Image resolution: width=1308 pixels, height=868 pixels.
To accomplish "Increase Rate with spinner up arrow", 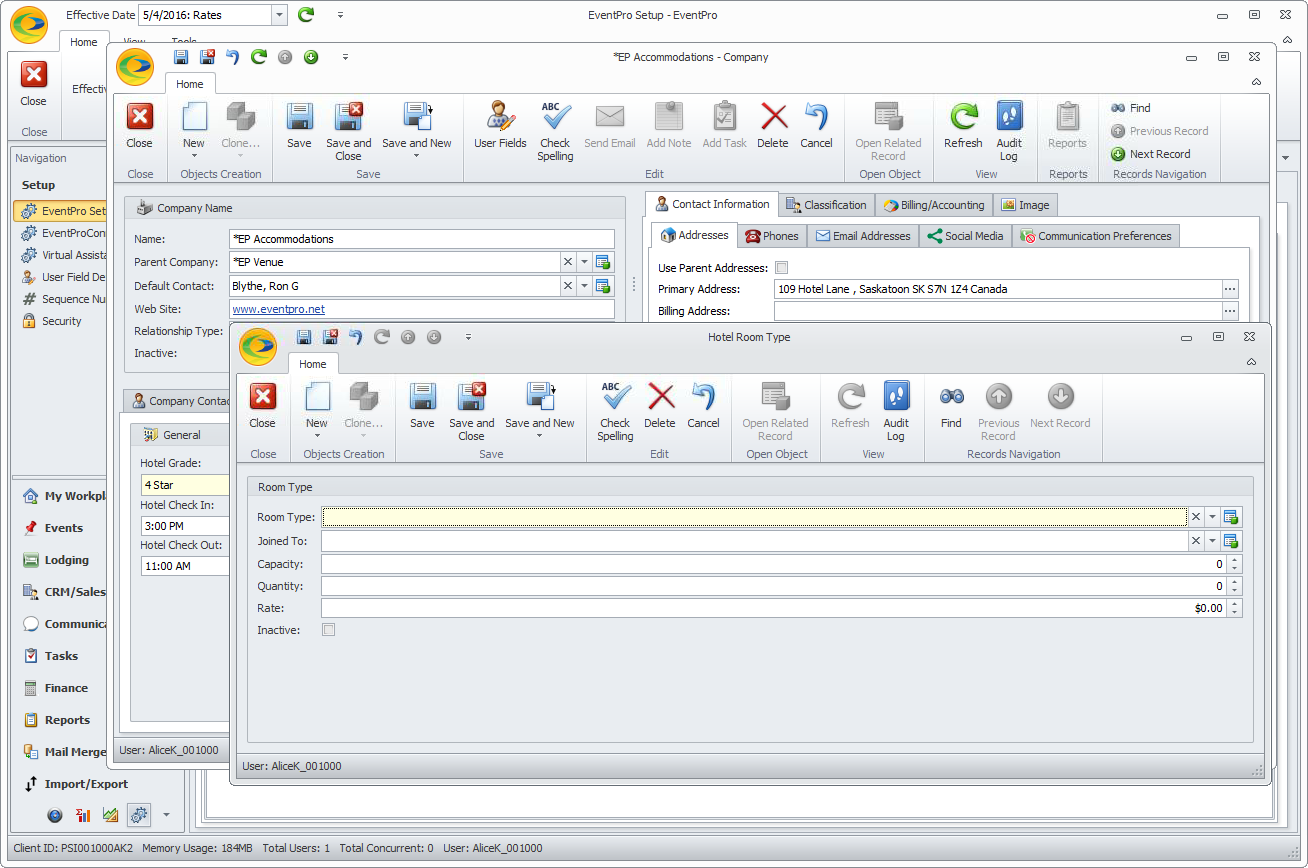I will coord(1235,604).
